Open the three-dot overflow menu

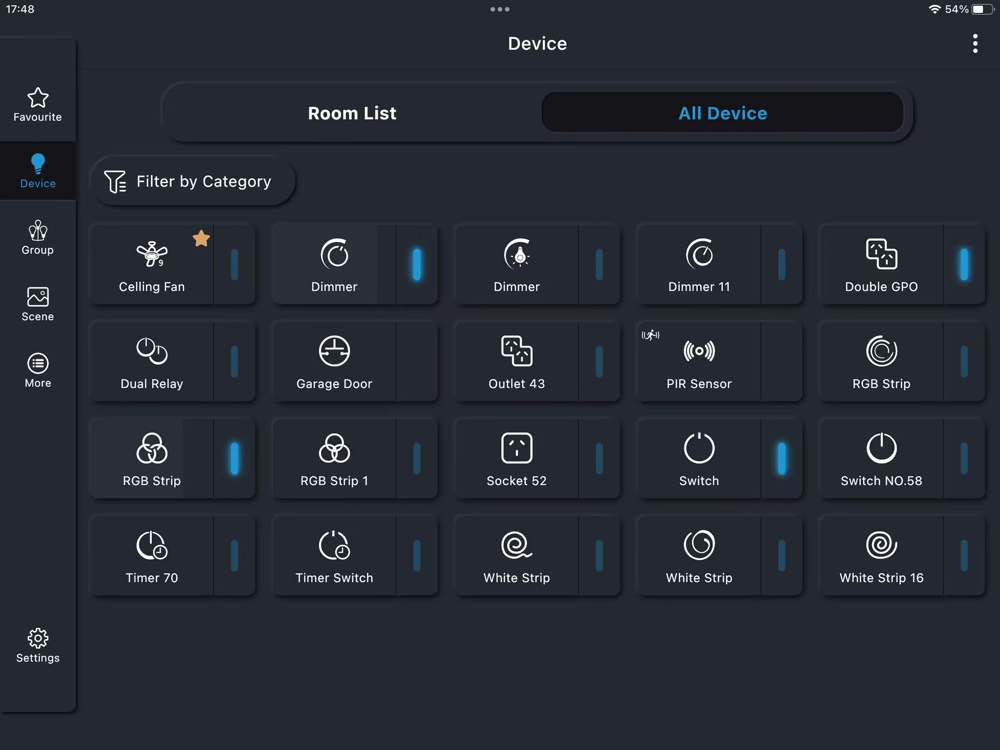pos(974,43)
